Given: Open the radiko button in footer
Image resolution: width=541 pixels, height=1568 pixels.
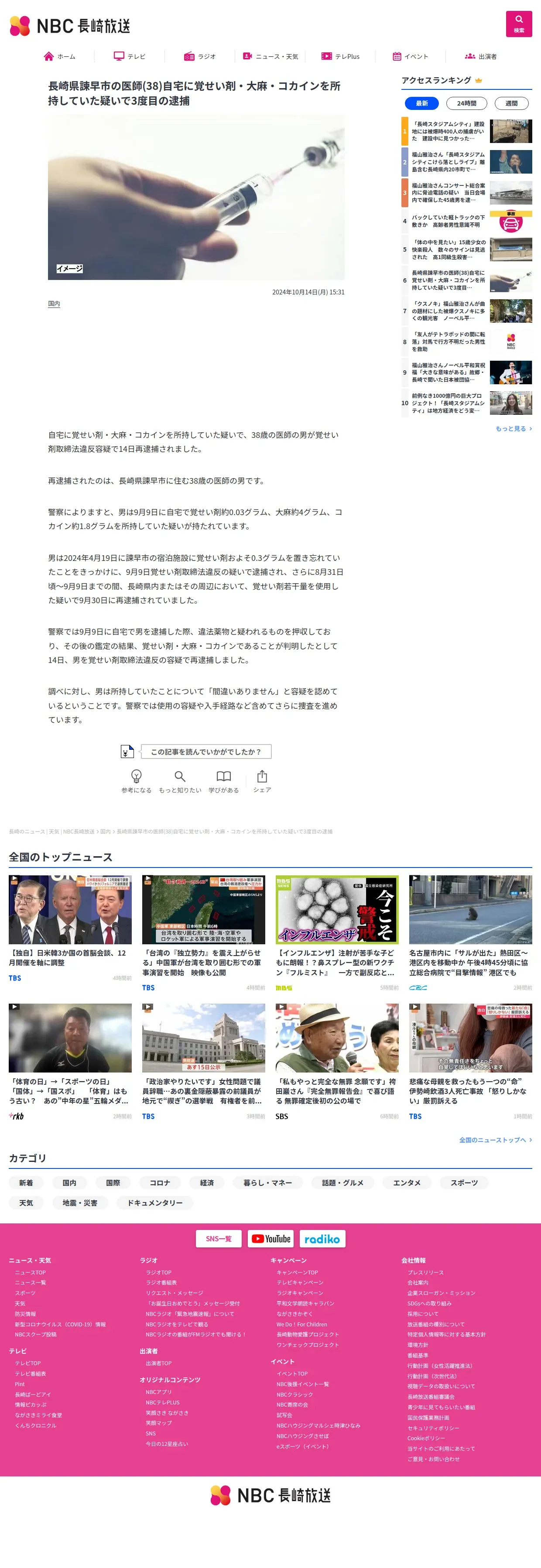Looking at the screenshot, I should (322, 1238).
